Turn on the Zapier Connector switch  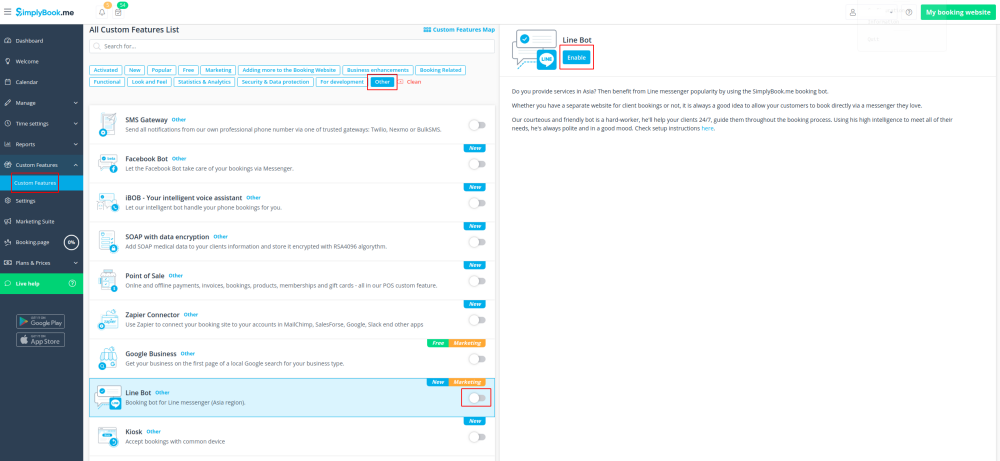coord(477,320)
